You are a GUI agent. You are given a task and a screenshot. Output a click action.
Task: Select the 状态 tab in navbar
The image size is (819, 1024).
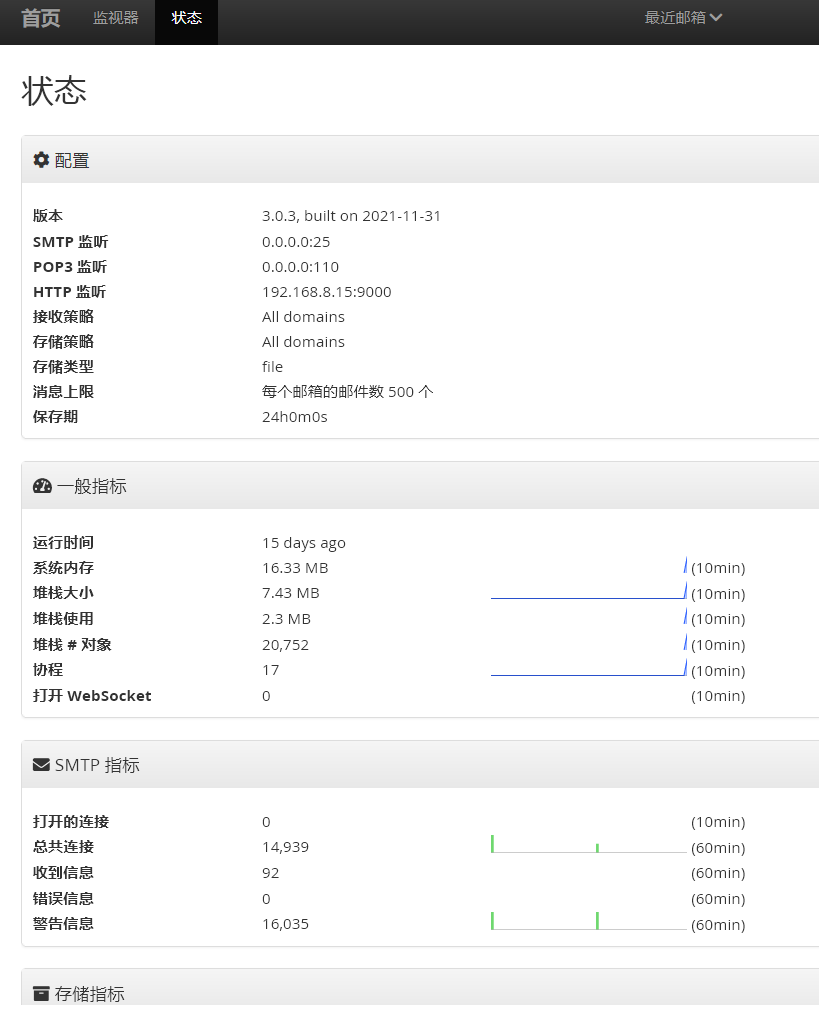(x=186, y=18)
